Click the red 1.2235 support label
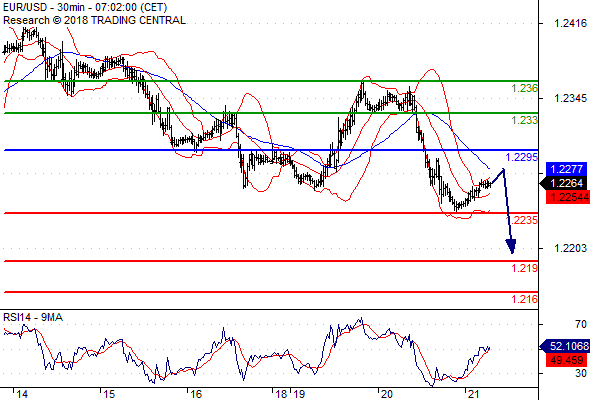The height and width of the screenshot is (400, 590). click(522, 220)
